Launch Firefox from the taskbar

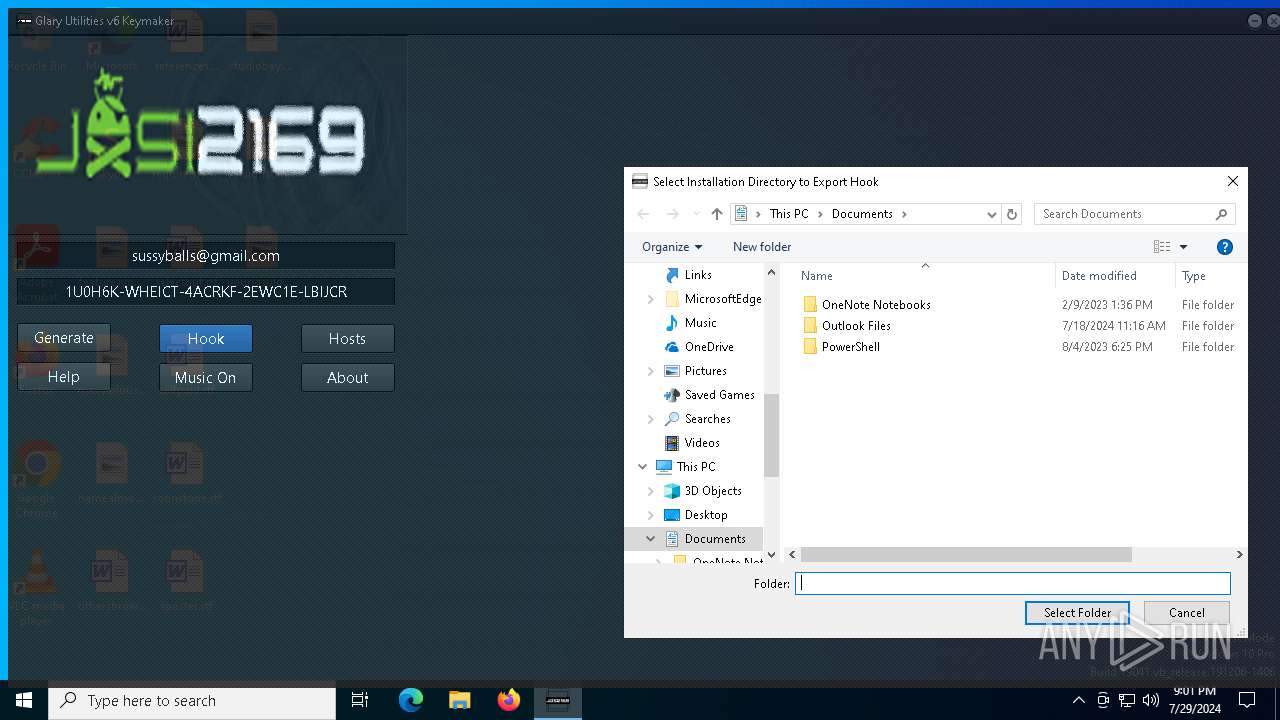(508, 701)
